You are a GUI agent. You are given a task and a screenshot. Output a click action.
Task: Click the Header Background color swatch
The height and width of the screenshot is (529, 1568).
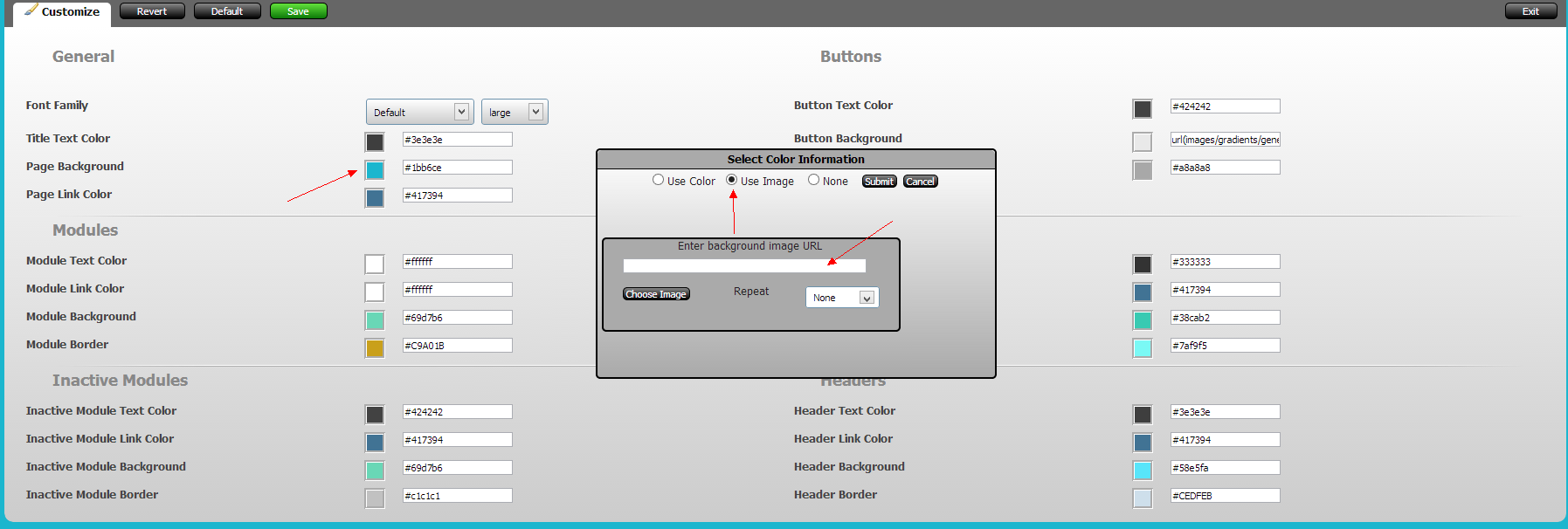[x=1143, y=471]
